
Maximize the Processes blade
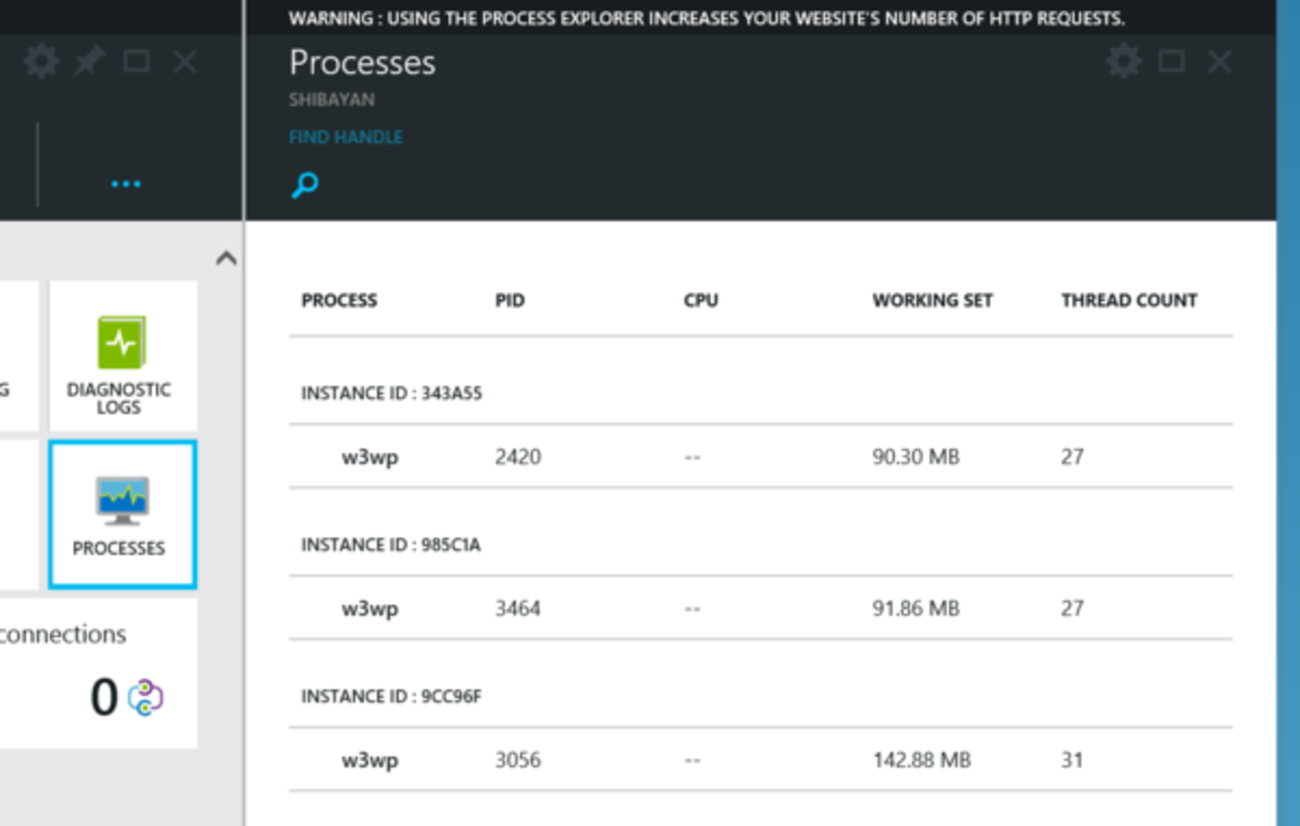tap(1171, 62)
